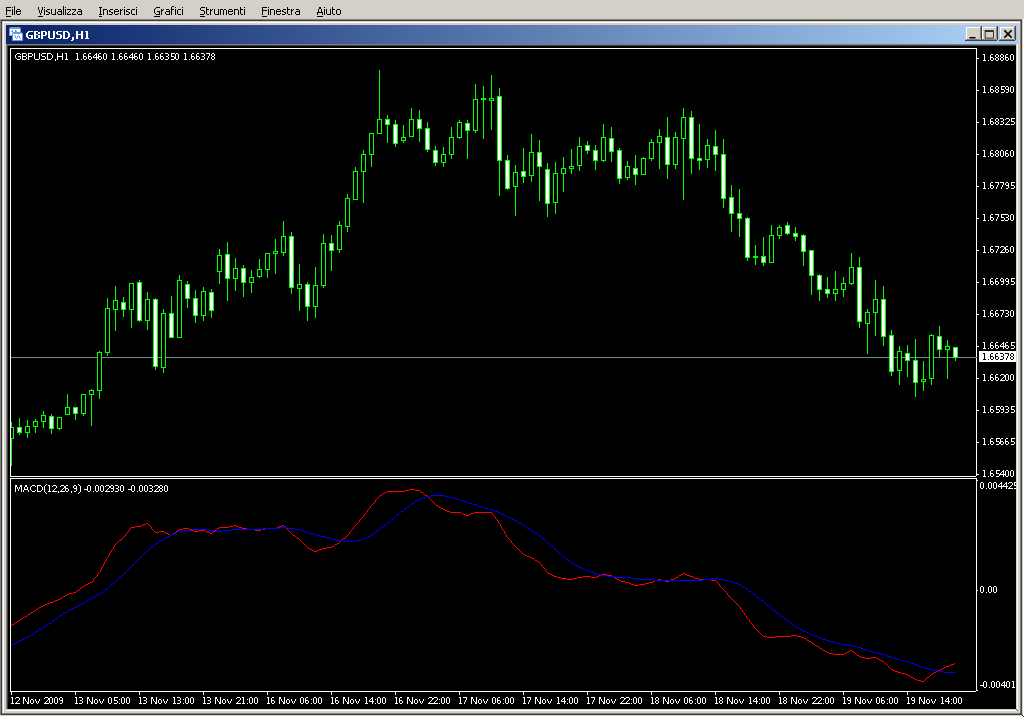Open the Aiuto menu

pos(328,11)
